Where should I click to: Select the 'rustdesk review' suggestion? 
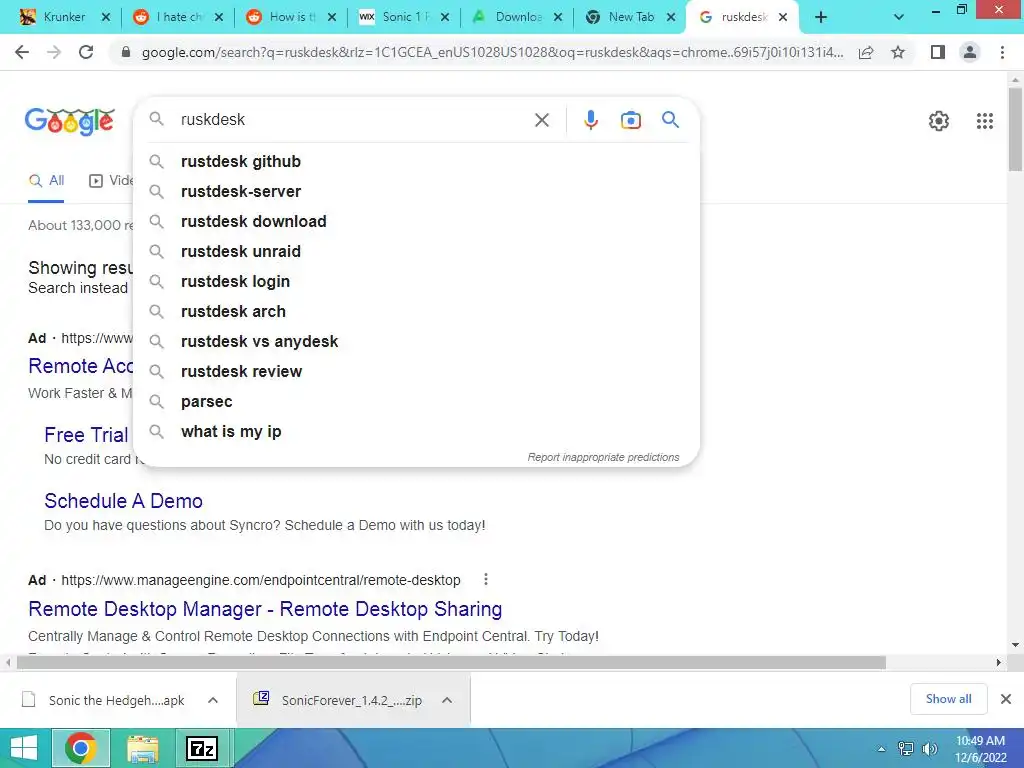416,372
